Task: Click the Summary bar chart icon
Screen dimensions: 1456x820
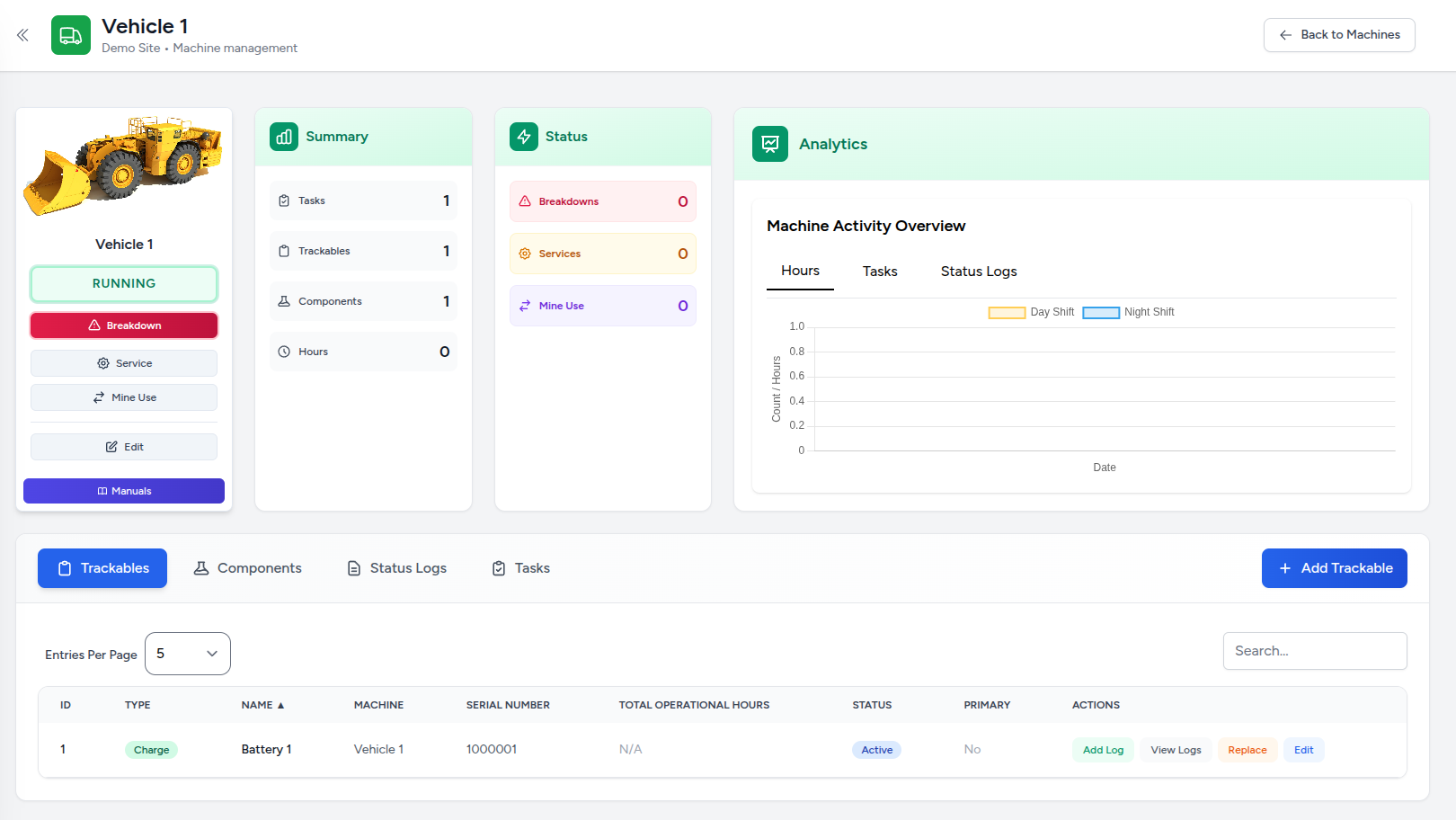Action: tap(284, 137)
